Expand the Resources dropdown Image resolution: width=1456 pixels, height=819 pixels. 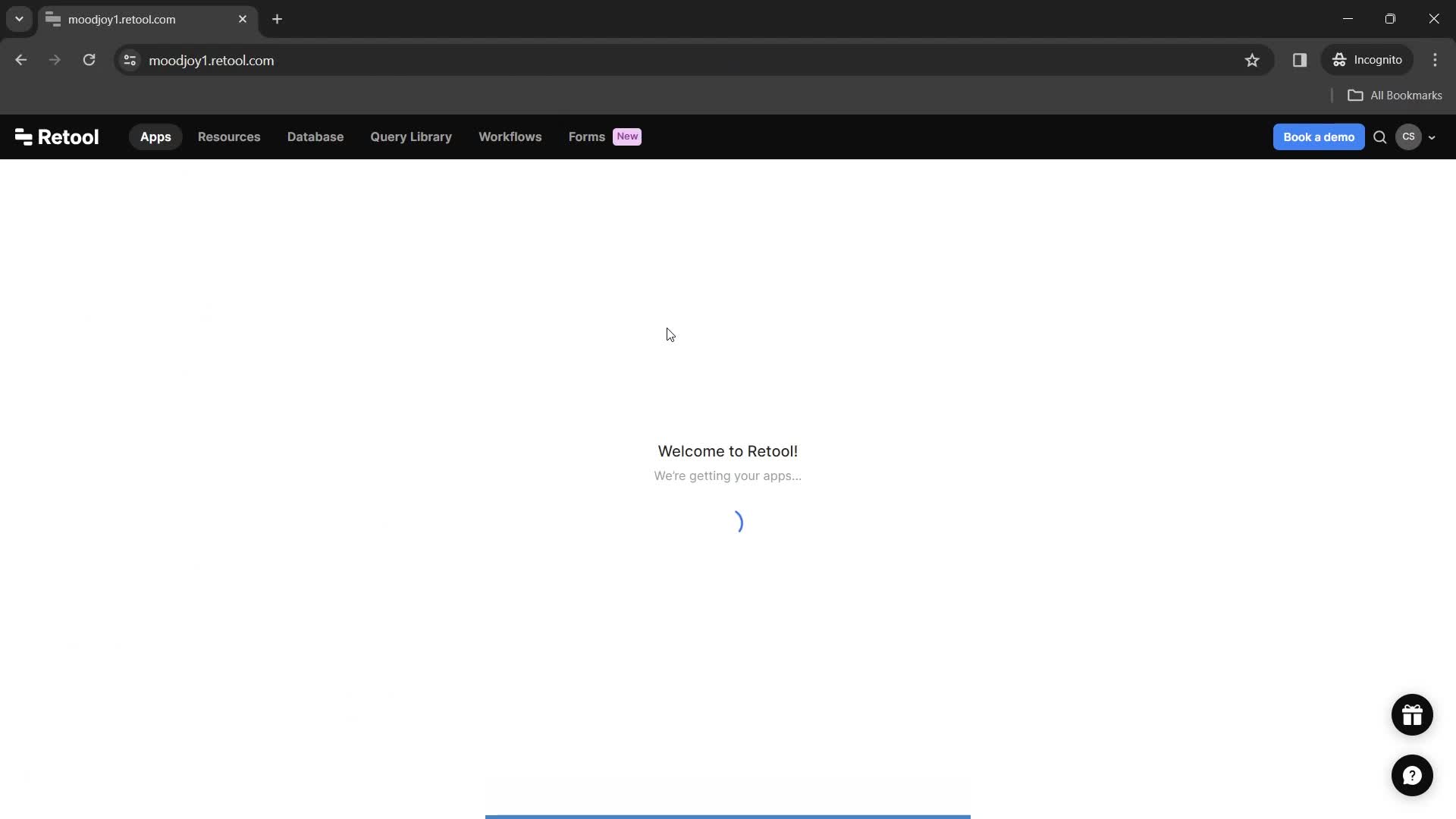pos(229,136)
